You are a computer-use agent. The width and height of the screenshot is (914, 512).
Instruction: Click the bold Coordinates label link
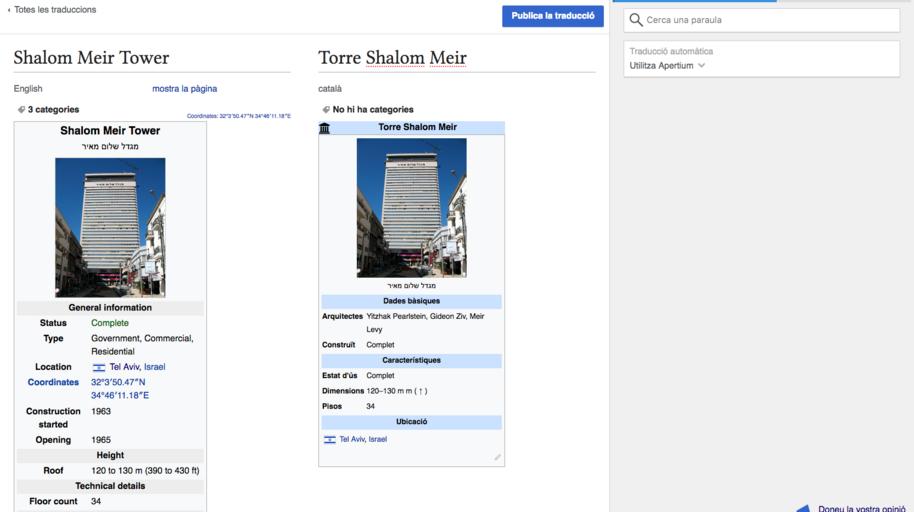coord(53,382)
